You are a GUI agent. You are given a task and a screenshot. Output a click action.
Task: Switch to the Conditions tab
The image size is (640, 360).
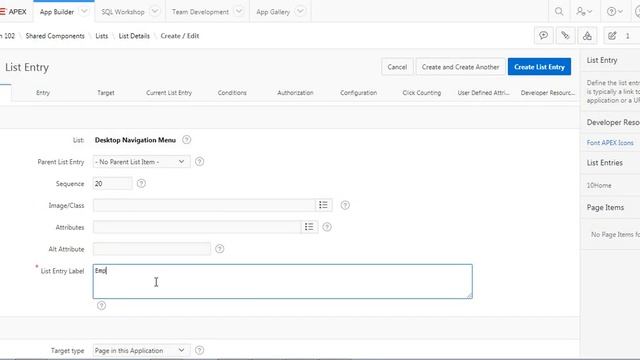[x=232, y=93]
